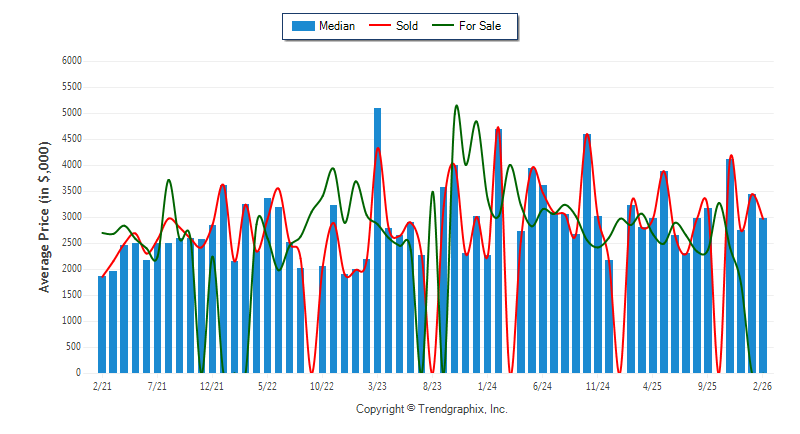The height and width of the screenshot is (434, 800).
Task: Click the red Sold line legend marker
Action: click(x=380, y=26)
